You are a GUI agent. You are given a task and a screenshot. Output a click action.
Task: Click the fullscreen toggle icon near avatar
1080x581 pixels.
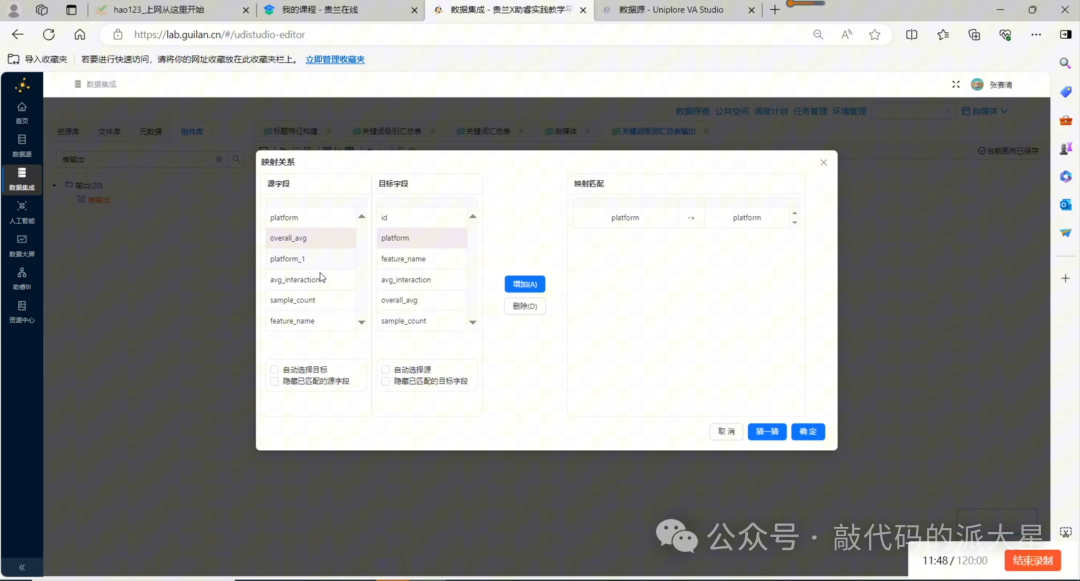tap(955, 85)
